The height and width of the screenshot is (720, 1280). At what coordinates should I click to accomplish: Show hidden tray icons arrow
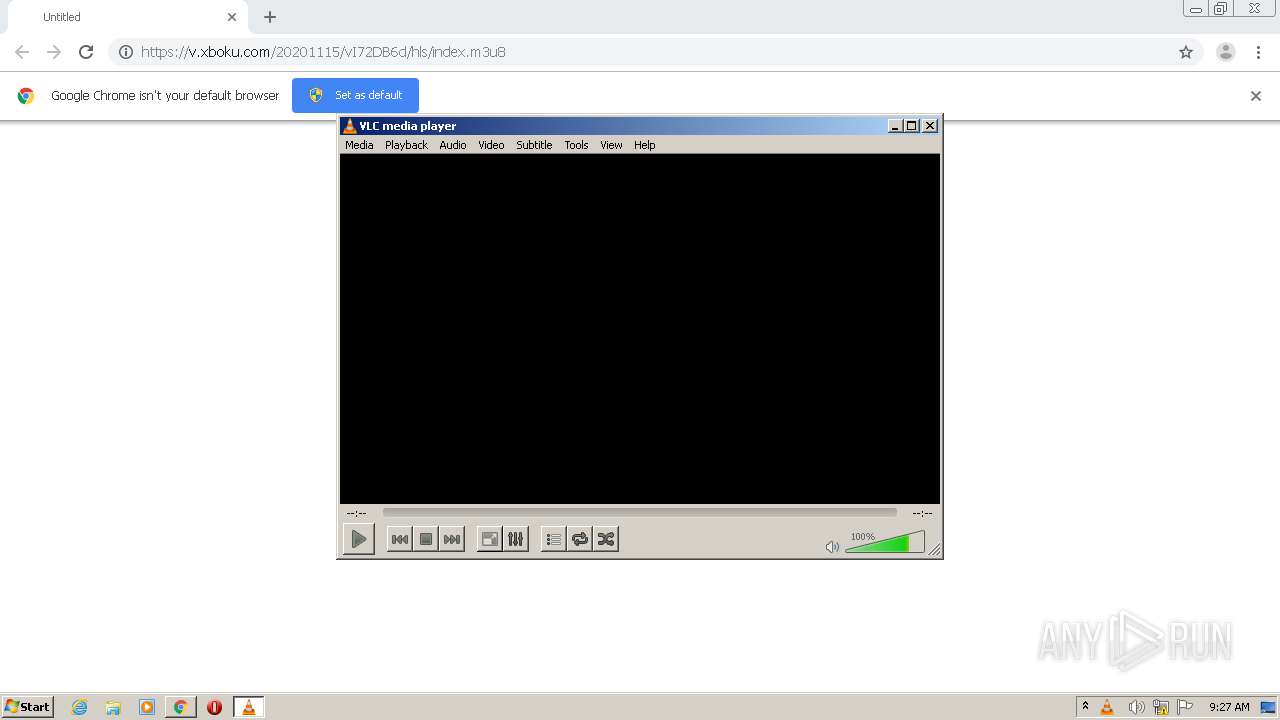click(1085, 707)
